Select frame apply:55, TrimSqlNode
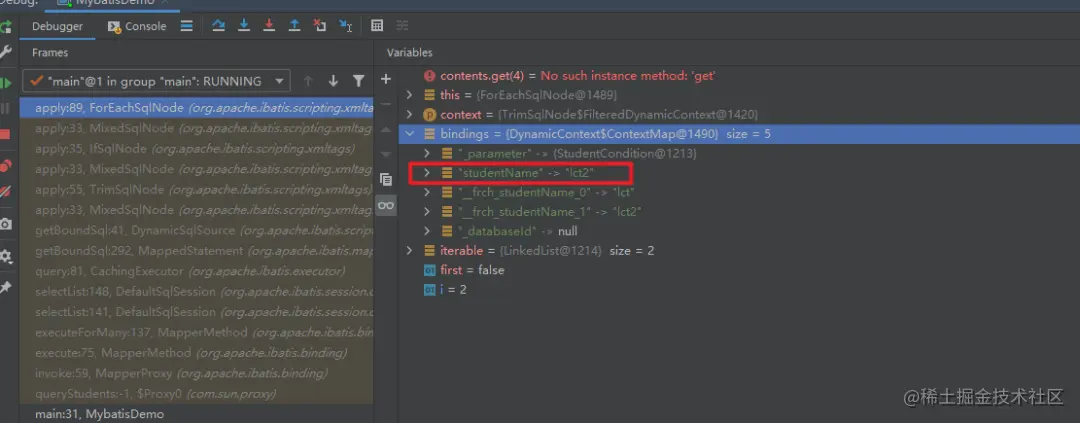 (x=196, y=189)
